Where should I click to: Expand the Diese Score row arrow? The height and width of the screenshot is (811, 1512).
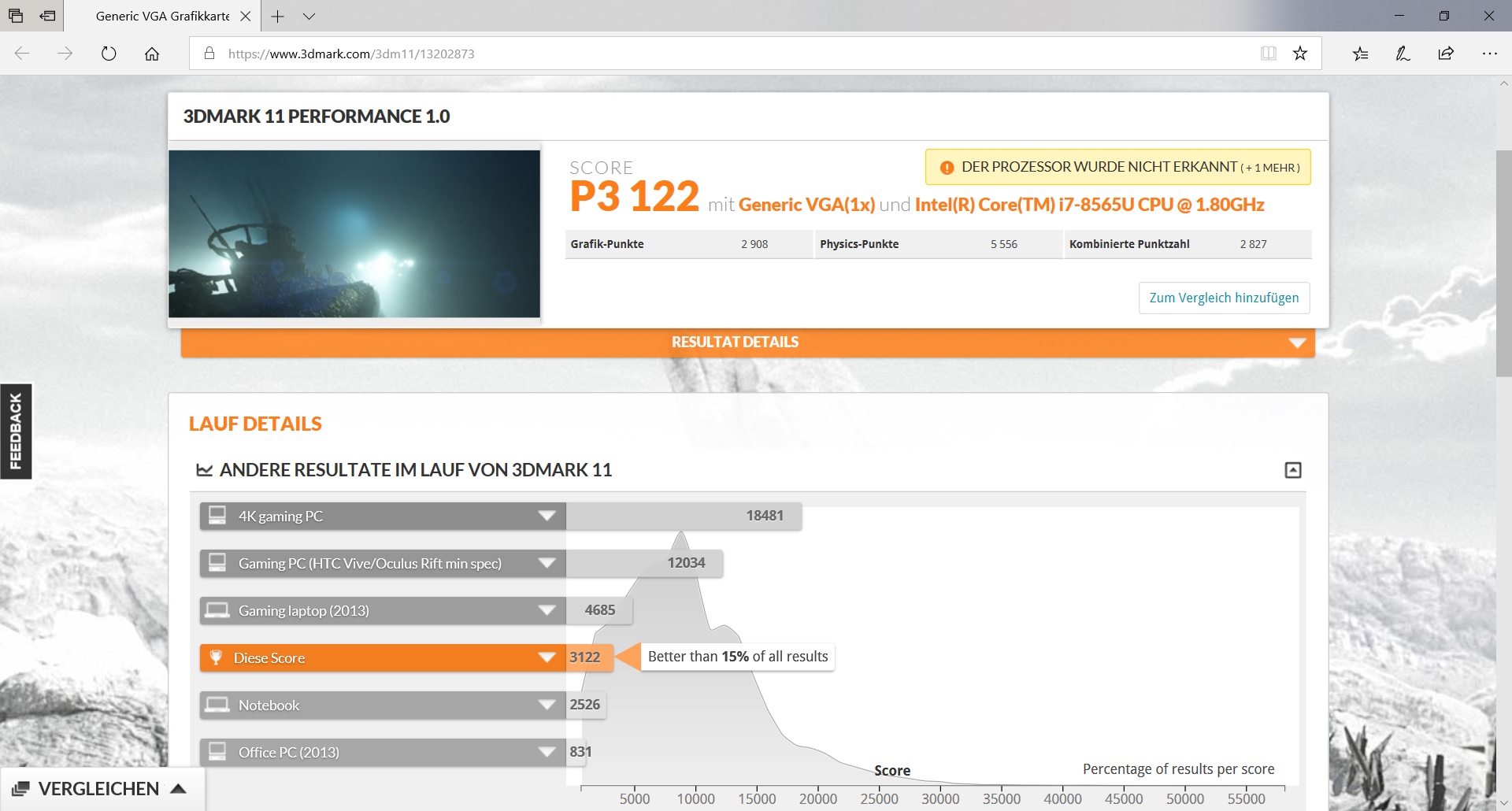547,657
